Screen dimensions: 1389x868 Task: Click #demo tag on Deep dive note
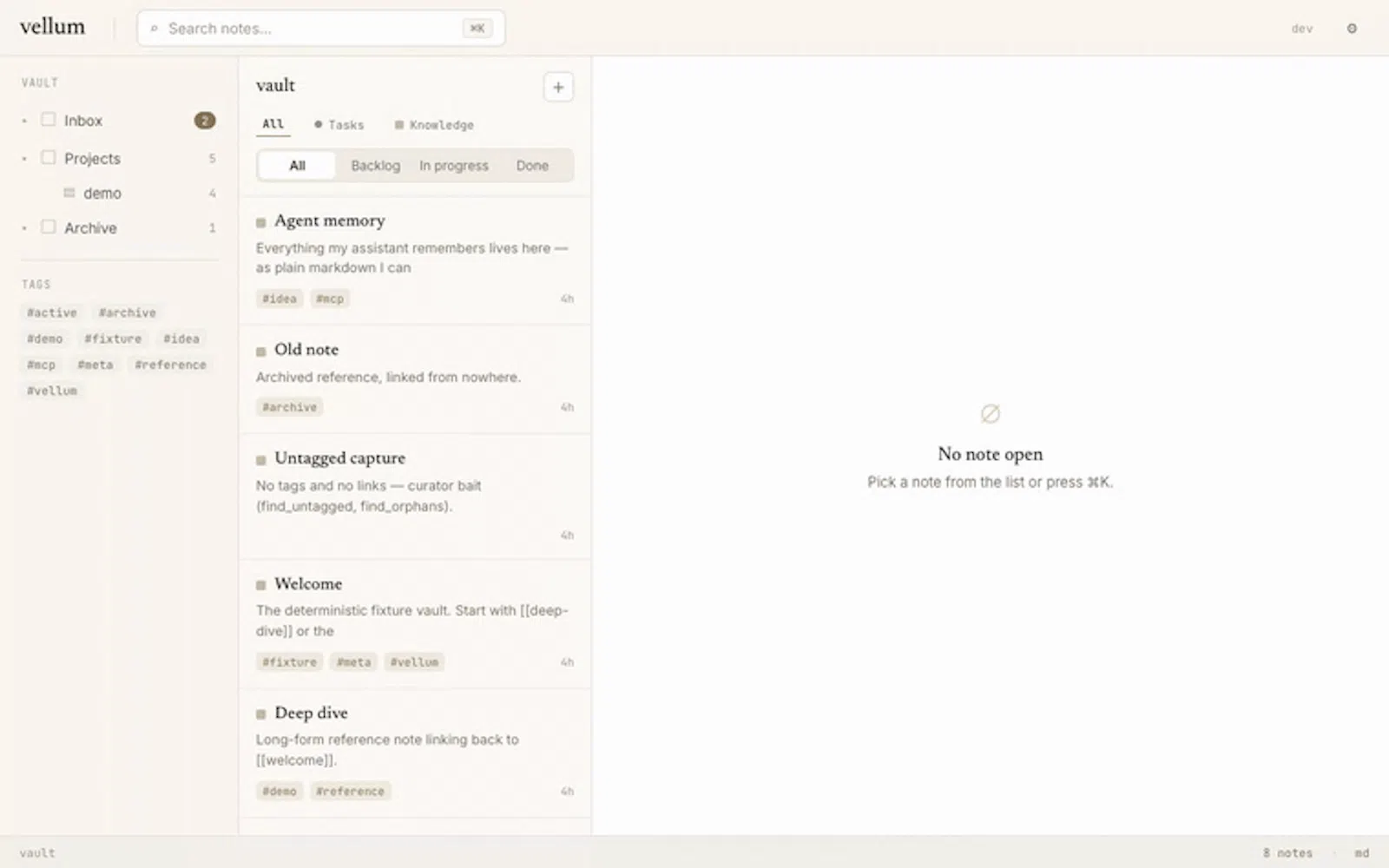pyautogui.click(x=280, y=792)
